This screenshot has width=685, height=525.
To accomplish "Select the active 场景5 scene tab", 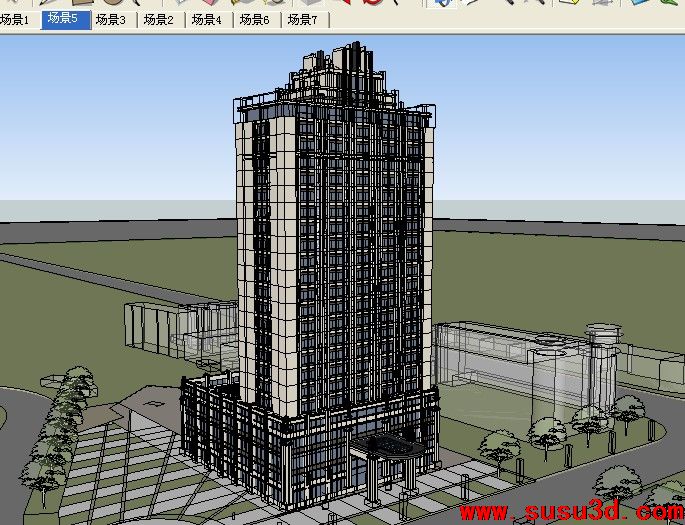I will click(x=66, y=20).
